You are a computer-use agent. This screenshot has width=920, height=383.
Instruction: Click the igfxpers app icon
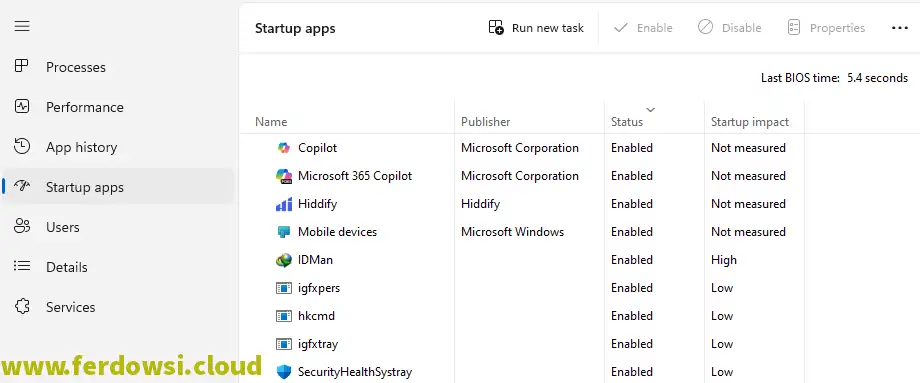[x=283, y=288]
